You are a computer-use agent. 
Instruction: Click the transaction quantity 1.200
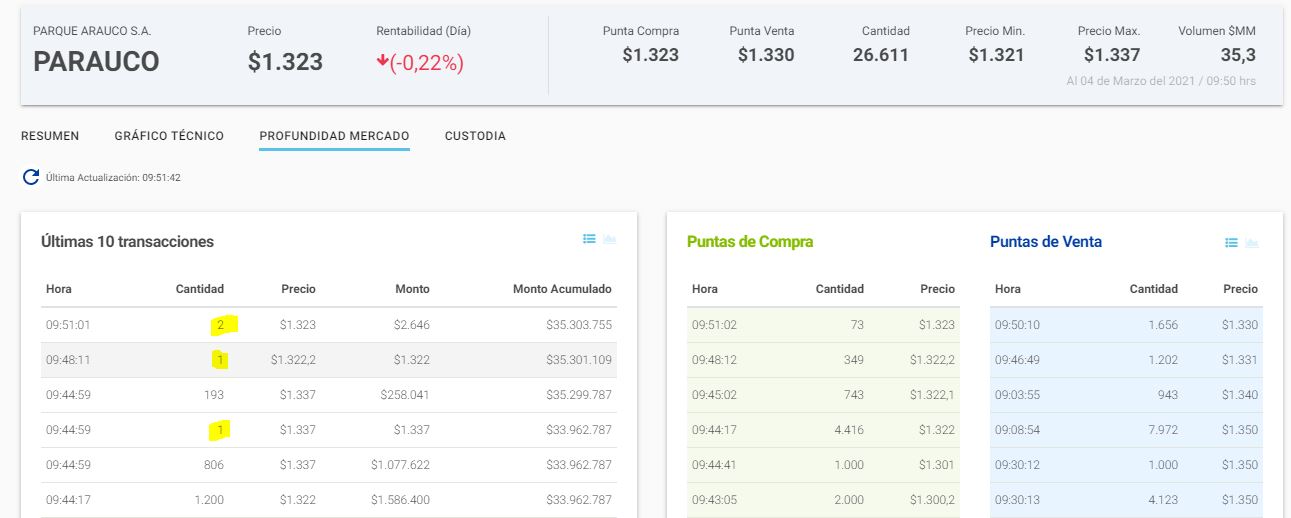[209, 500]
